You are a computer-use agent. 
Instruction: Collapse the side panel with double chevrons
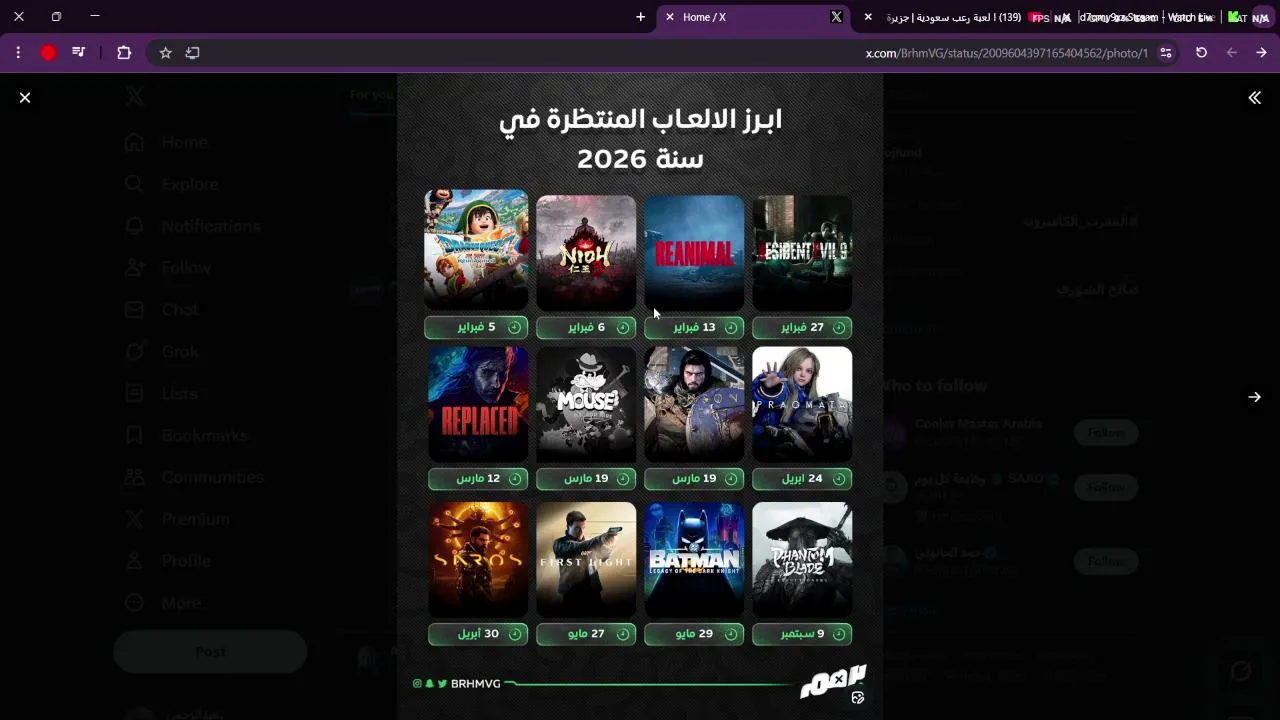click(1254, 97)
